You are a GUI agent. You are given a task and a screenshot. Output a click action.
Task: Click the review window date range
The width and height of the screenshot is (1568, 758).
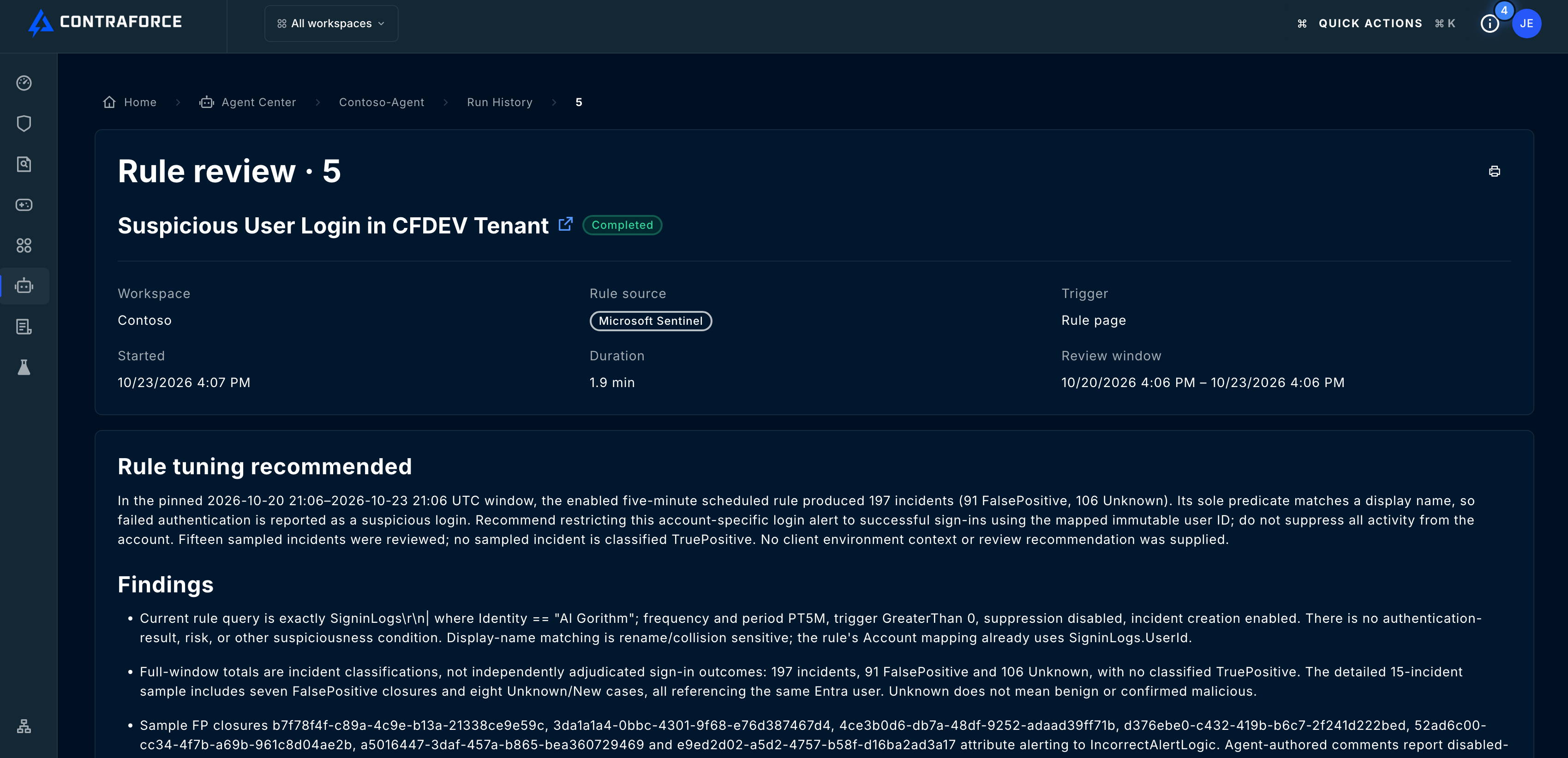pyautogui.click(x=1203, y=382)
